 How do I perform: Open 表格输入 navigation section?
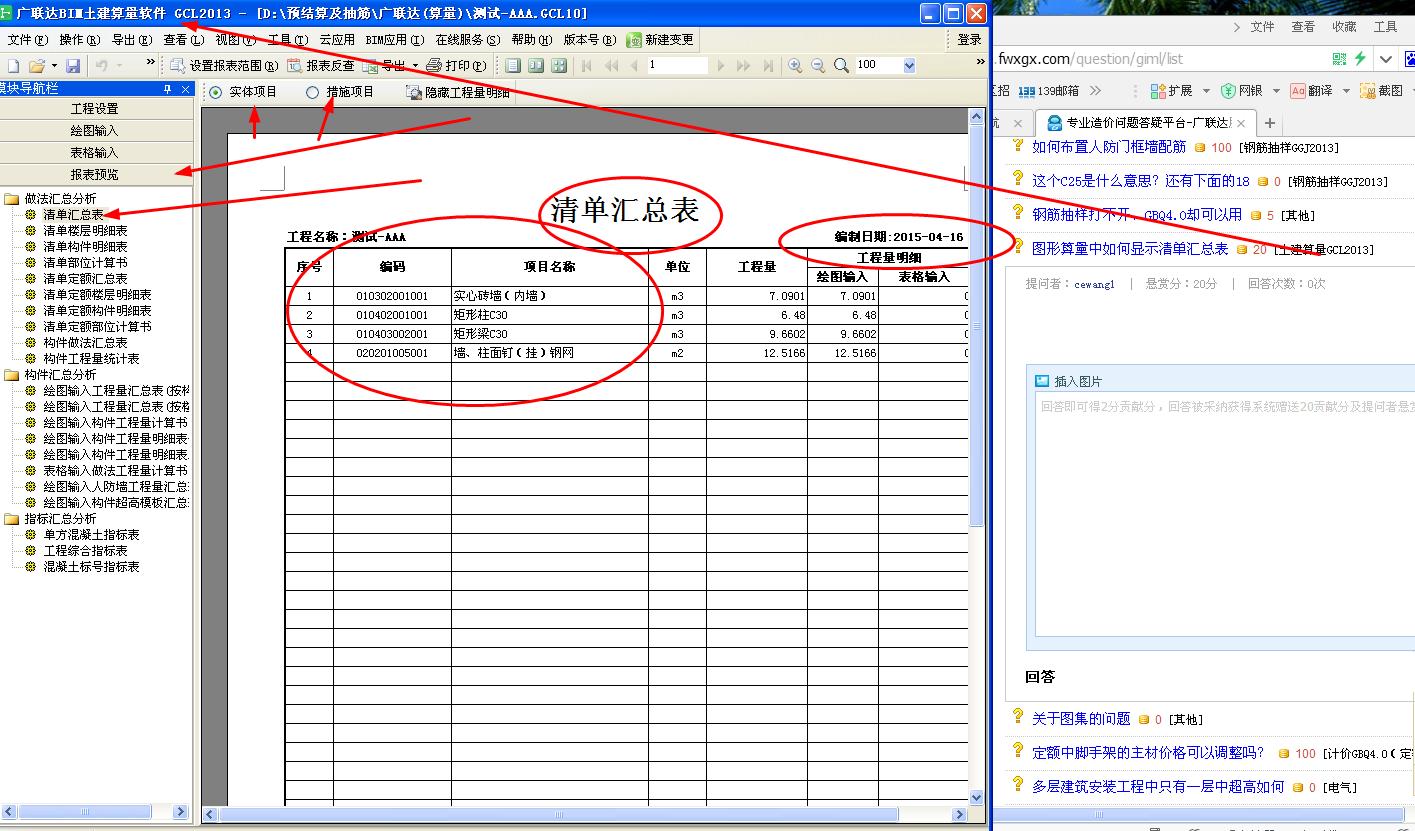click(x=95, y=152)
